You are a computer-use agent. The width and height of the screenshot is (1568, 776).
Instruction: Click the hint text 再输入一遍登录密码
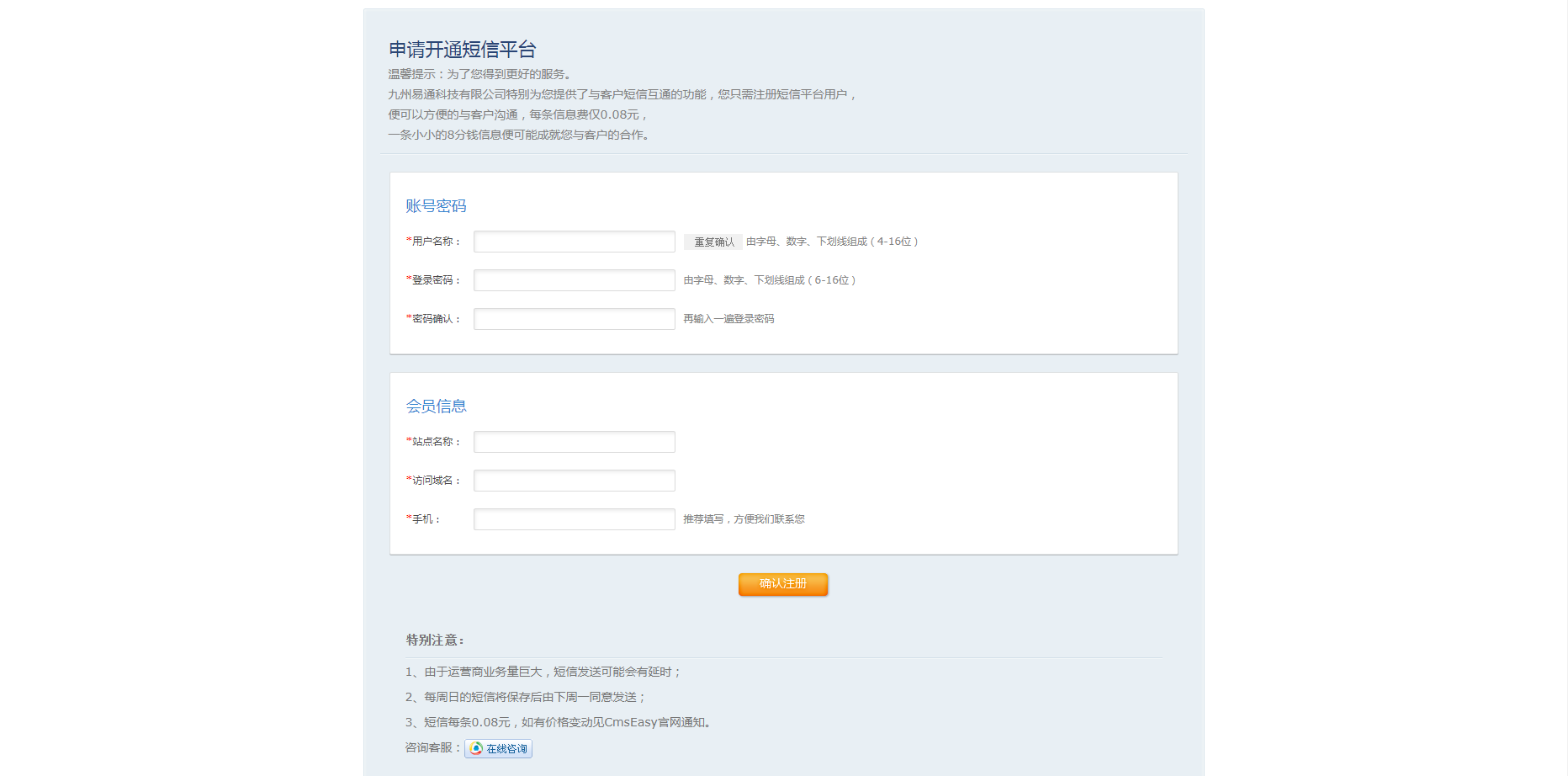pos(728,319)
